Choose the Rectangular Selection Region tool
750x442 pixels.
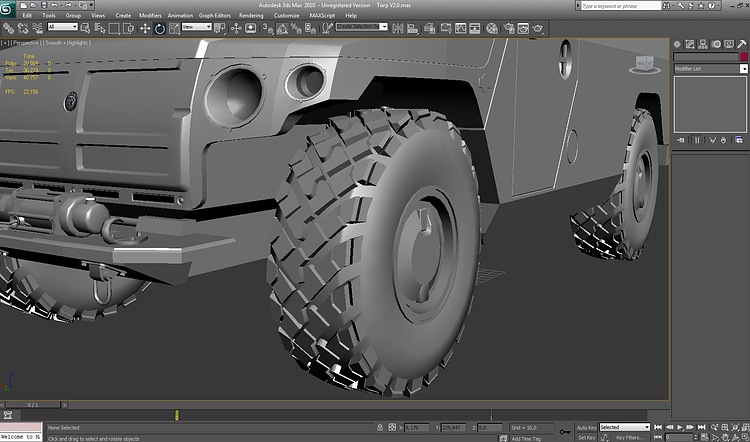click(114, 29)
